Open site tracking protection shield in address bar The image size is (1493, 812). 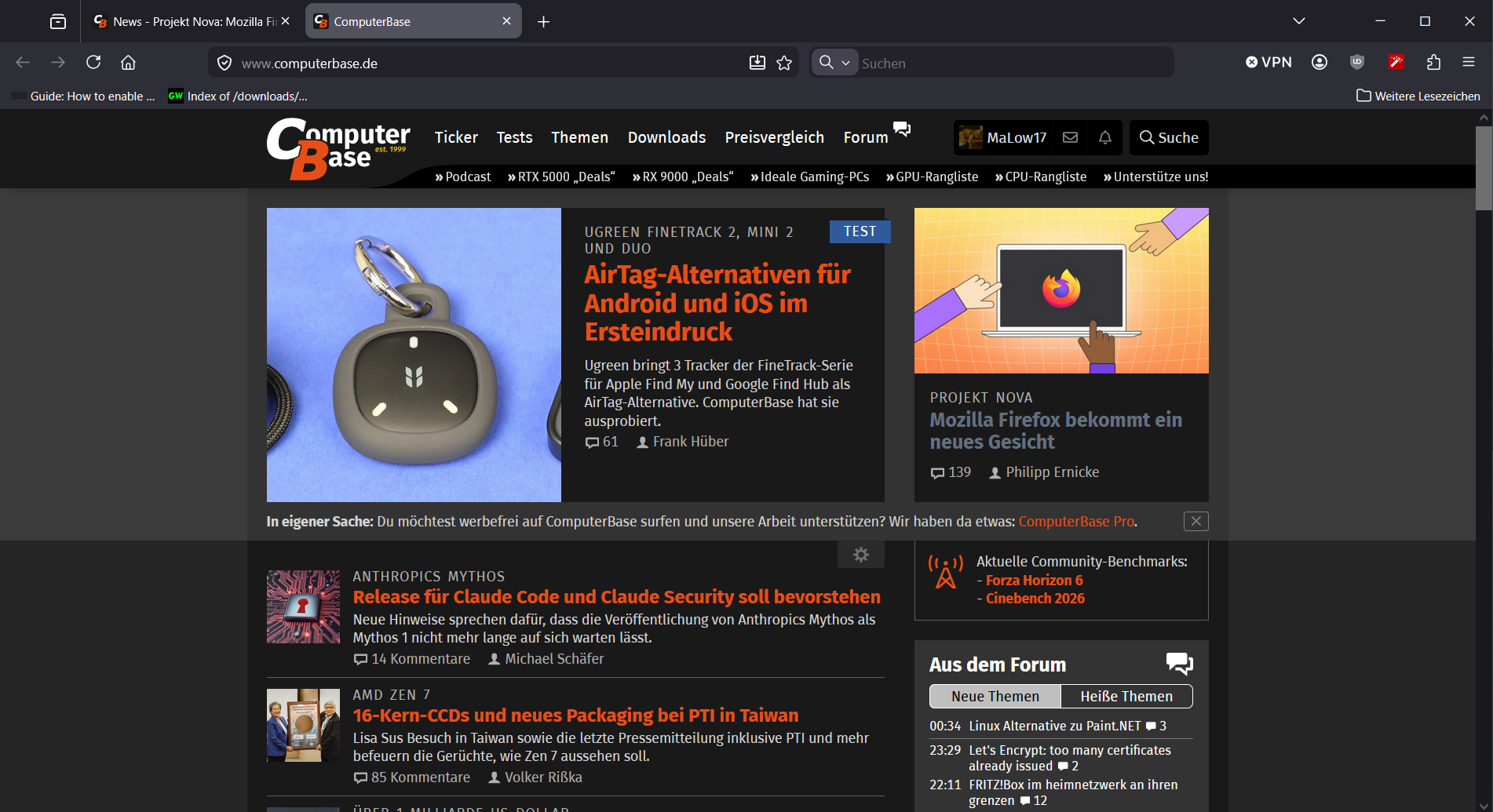point(224,63)
